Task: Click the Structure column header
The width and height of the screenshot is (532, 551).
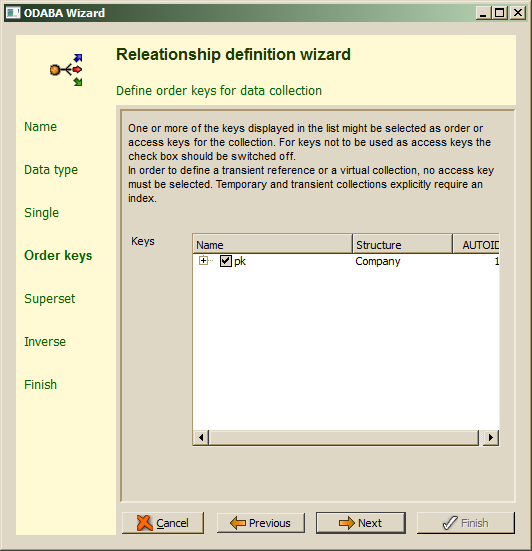Action: tap(402, 244)
